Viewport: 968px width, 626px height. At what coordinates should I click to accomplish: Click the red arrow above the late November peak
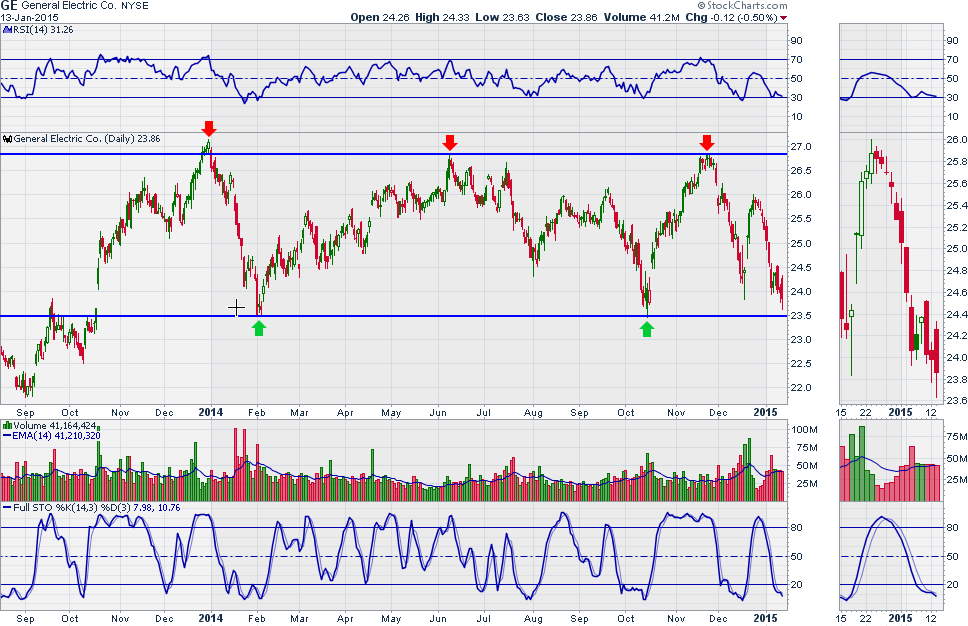(x=707, y=143)
